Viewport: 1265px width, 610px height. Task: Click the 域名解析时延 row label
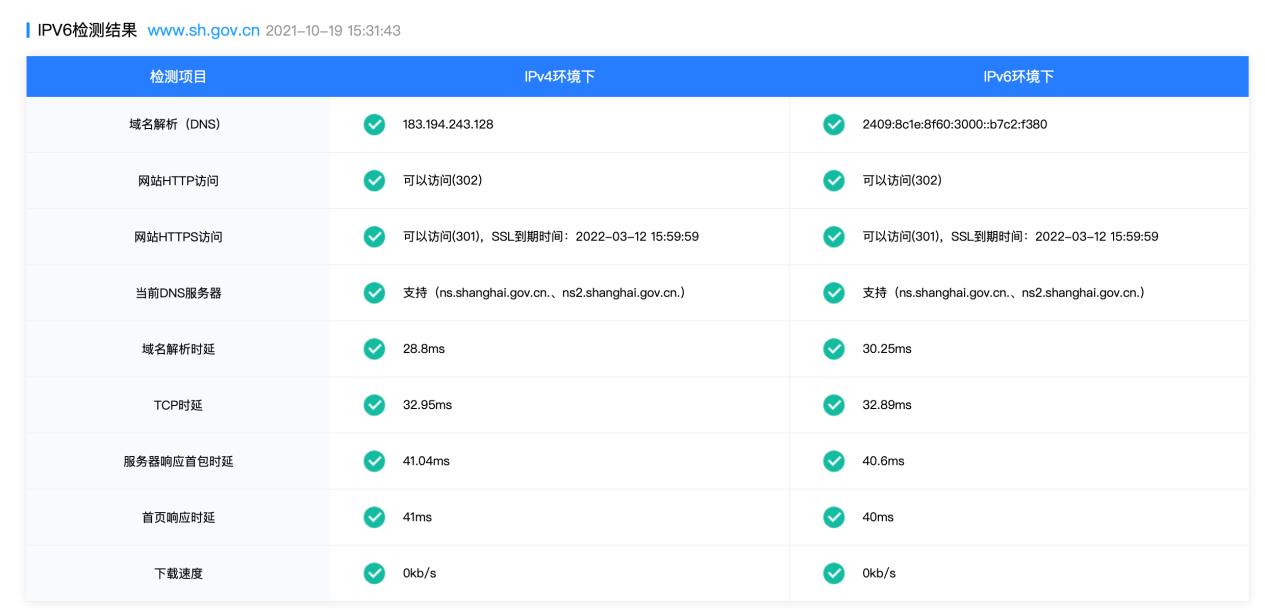[178, 349]
